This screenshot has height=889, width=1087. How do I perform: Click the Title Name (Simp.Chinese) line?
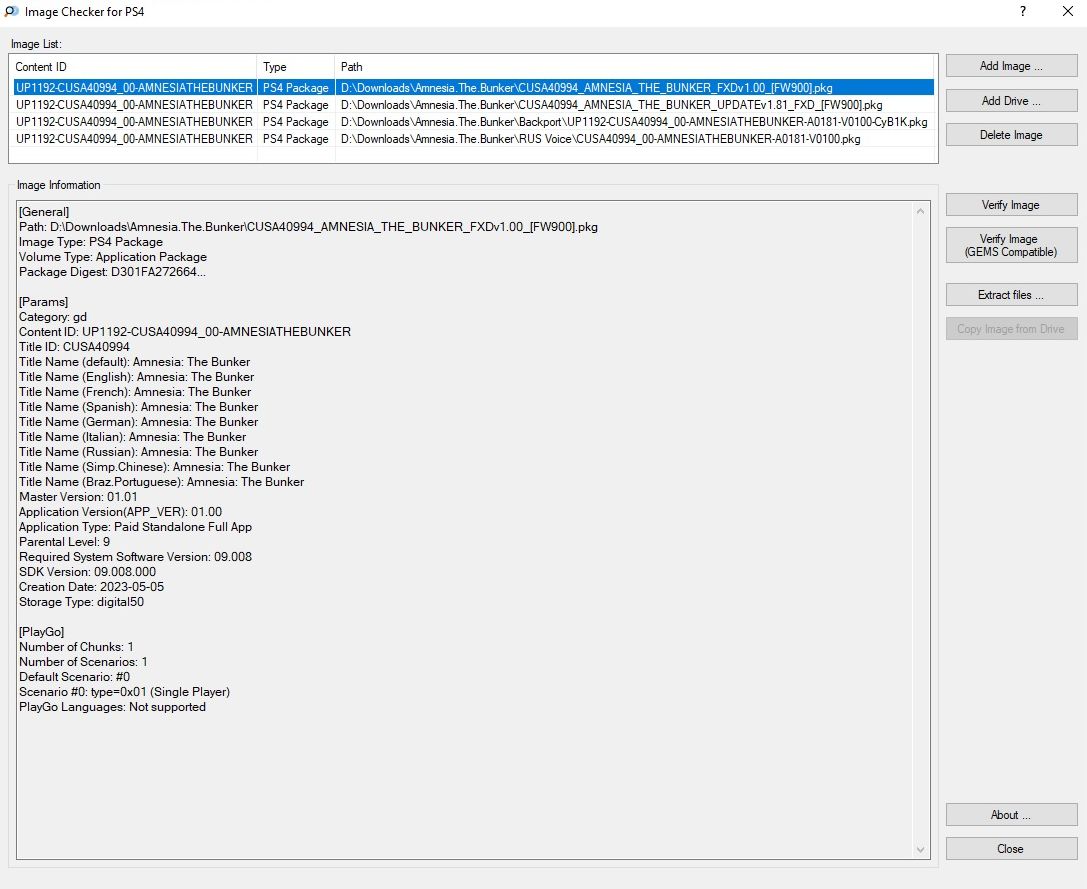[x=155, y=467]
